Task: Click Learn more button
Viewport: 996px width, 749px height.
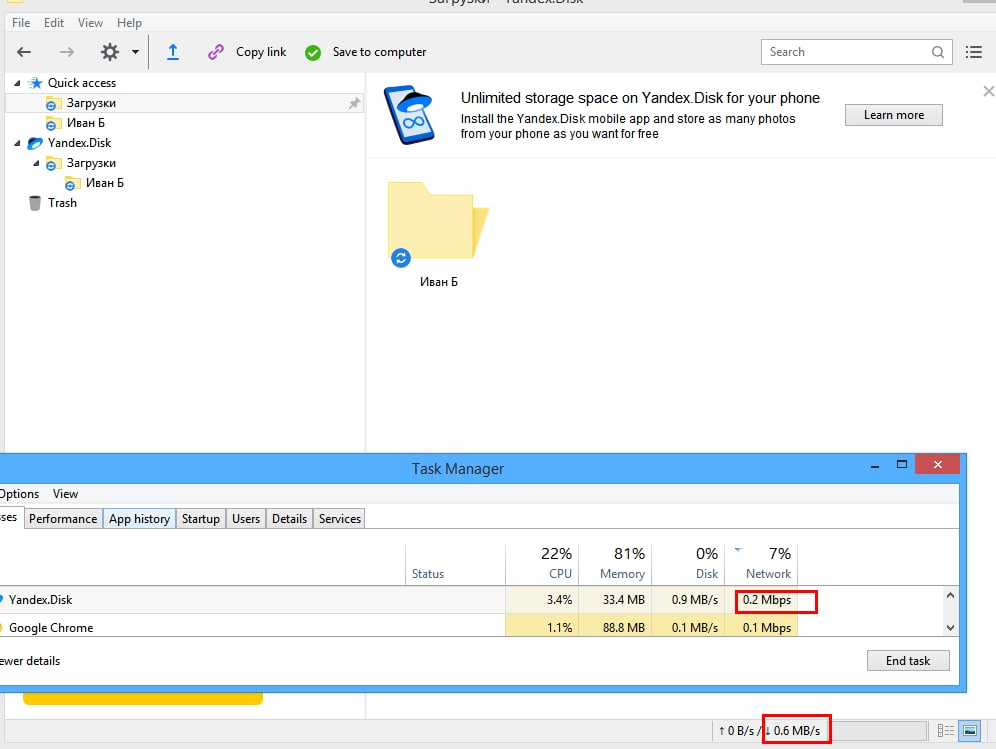Action: click(x=893, y=115)
